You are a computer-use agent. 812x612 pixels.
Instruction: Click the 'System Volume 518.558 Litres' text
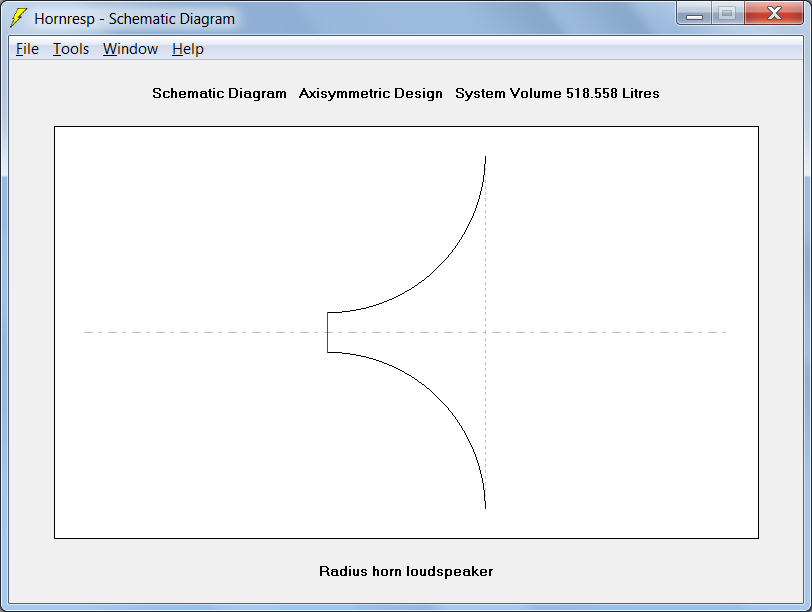[557, 93]
